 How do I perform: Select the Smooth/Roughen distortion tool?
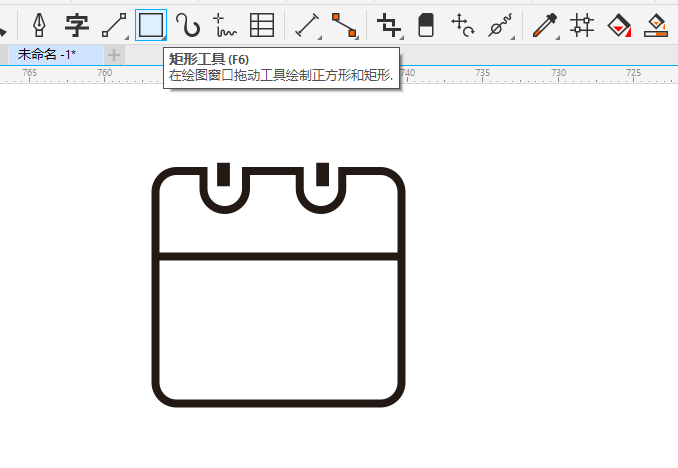[500, 25]
